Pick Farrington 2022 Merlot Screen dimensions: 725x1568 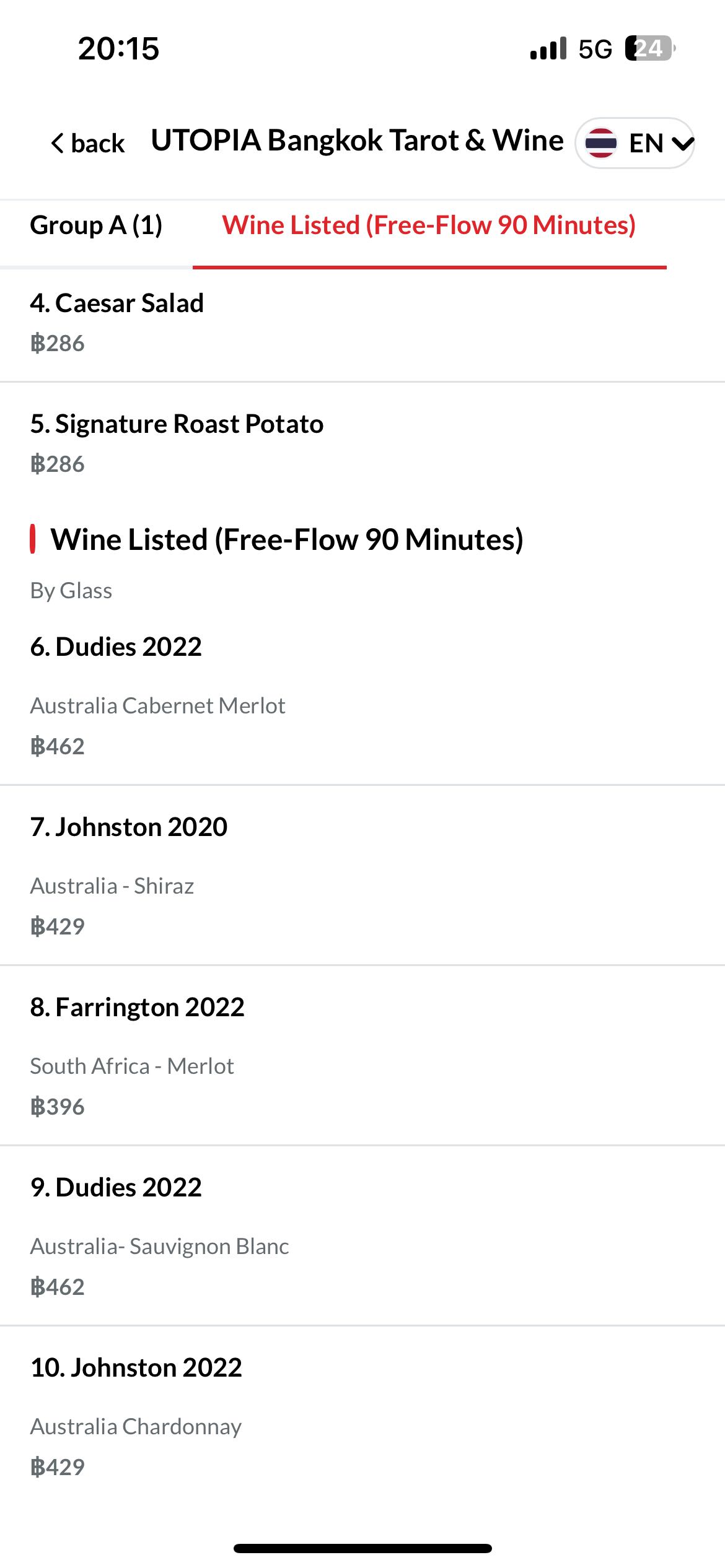point(137,1008)
